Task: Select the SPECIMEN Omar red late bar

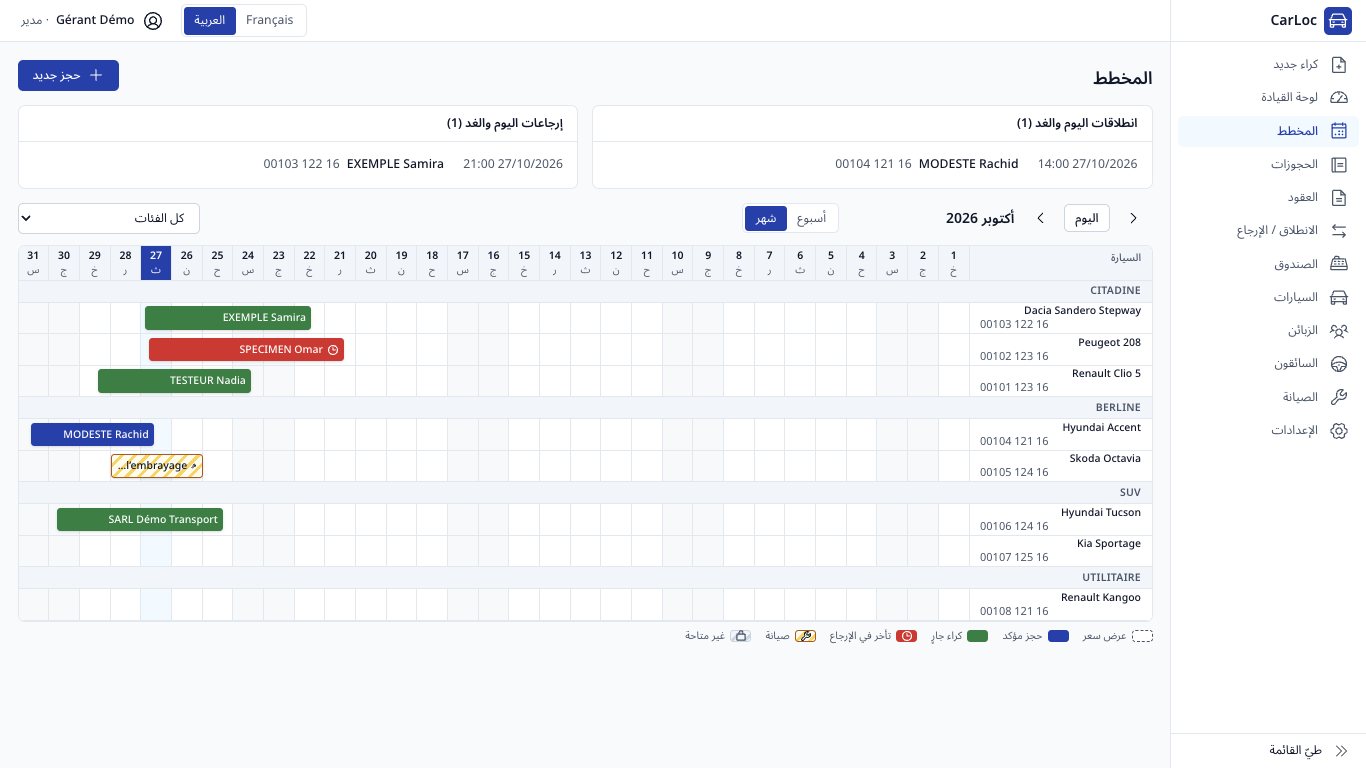Action: tap(246, 350)
